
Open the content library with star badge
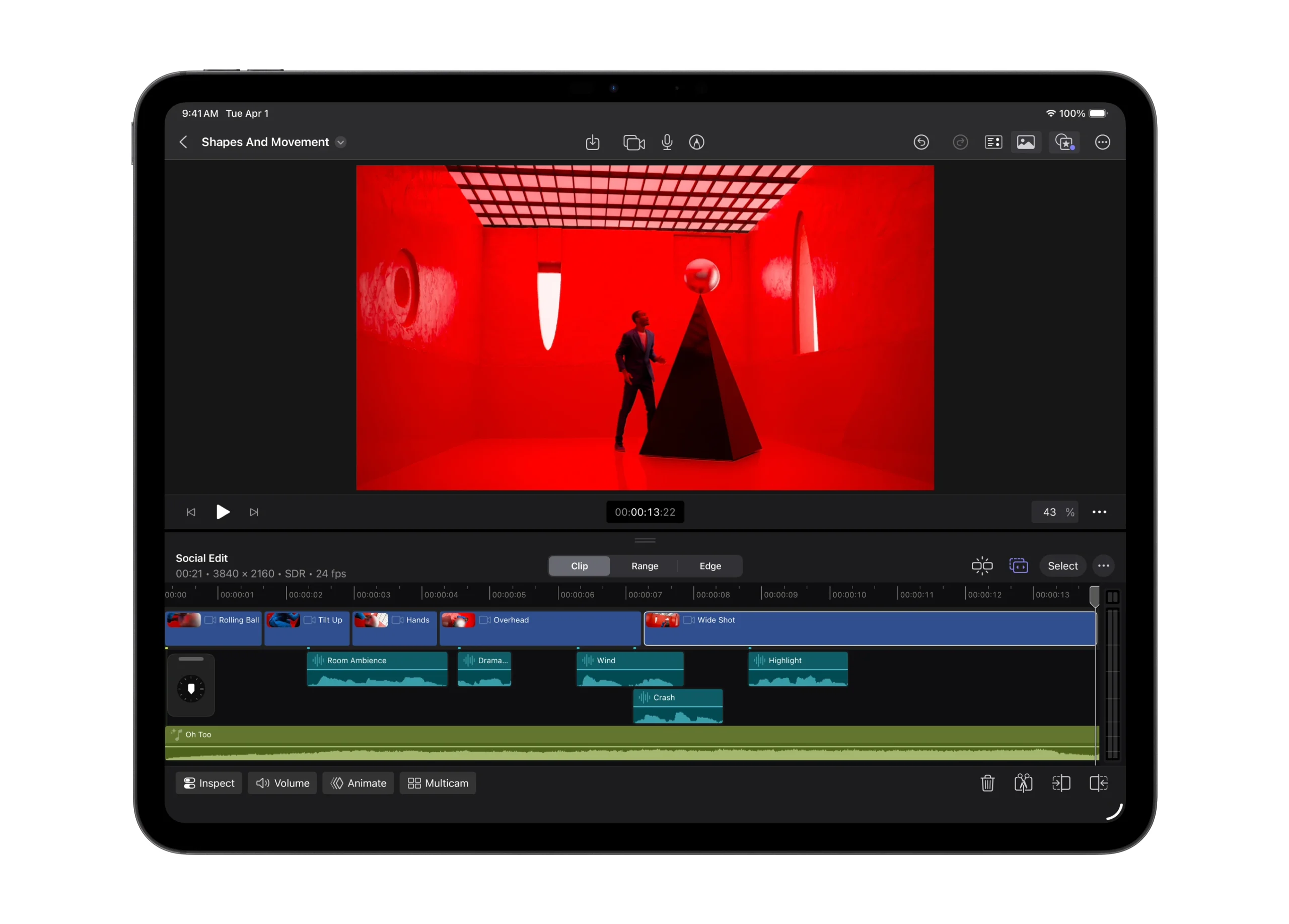[1064, 142]
